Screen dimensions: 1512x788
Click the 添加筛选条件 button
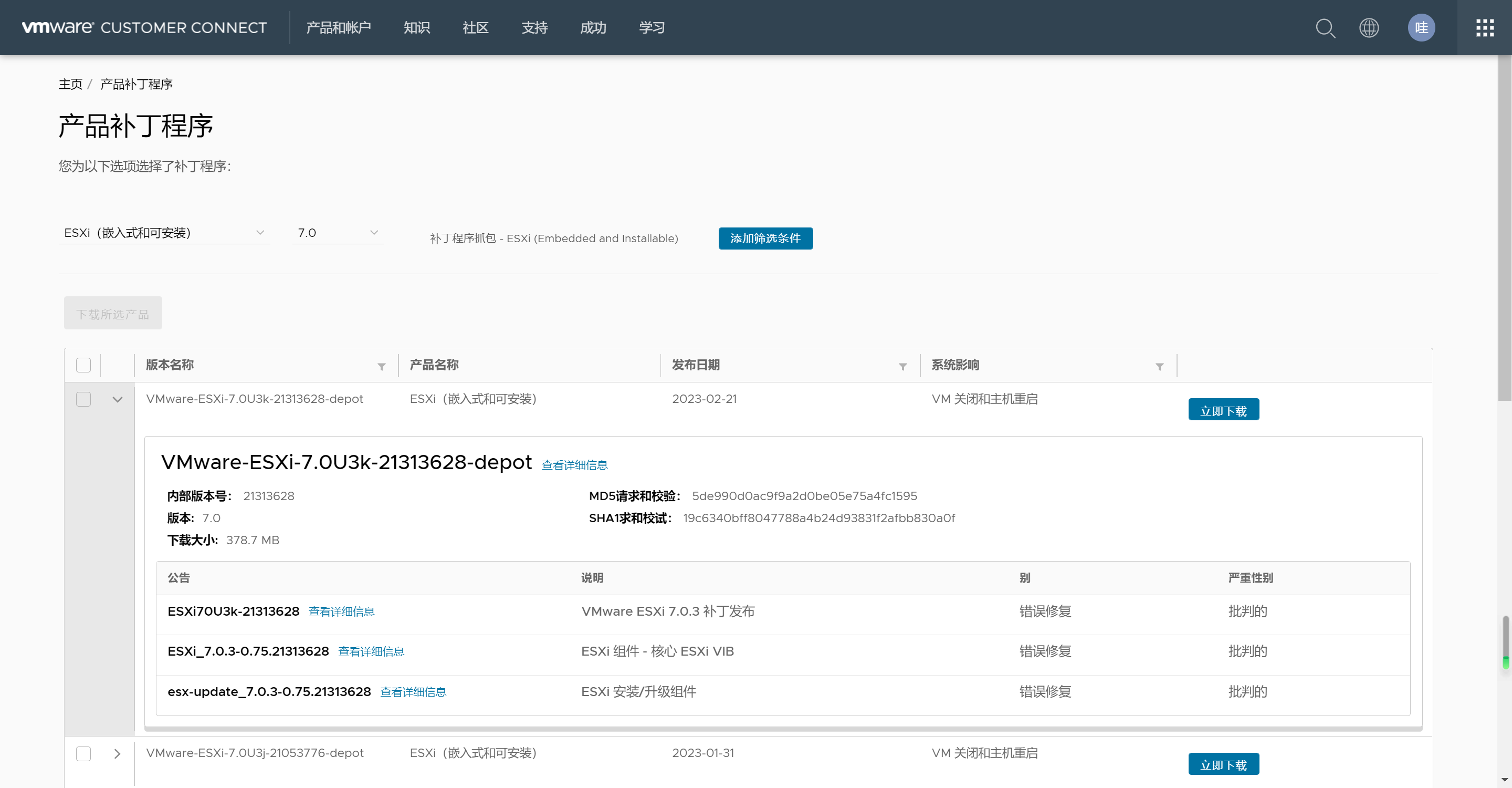pos(765,239)
